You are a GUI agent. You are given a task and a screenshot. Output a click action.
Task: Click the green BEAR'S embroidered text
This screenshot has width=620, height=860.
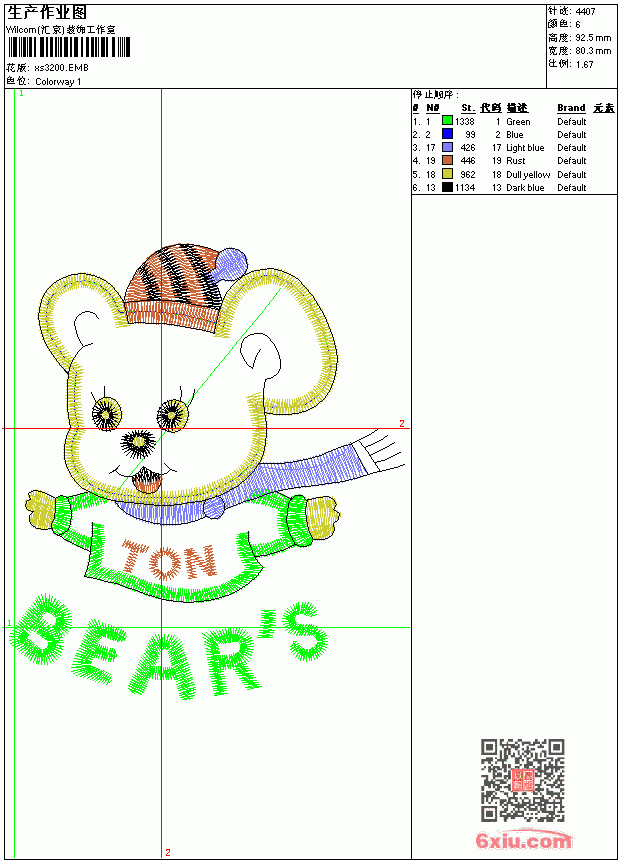[169, 647]
